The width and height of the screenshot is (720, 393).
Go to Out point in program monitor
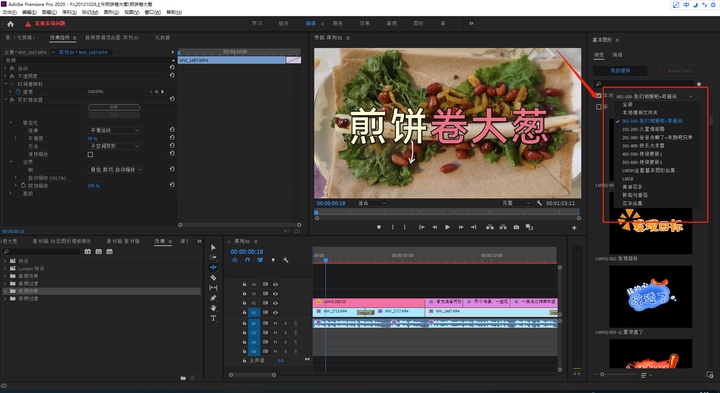pyautogui.click(x=473, y=227)
